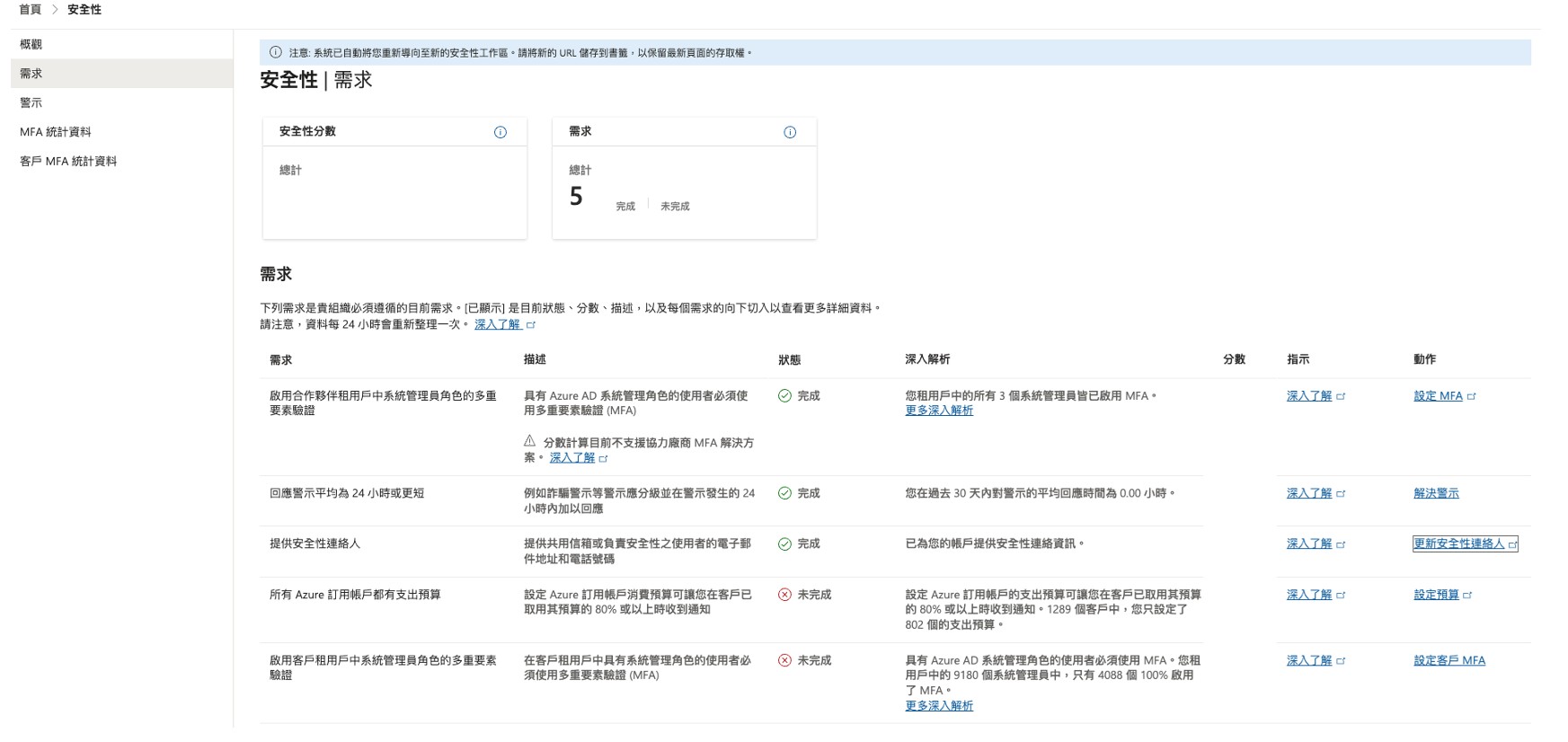Click 首頁 breadcrumb link

31,9
